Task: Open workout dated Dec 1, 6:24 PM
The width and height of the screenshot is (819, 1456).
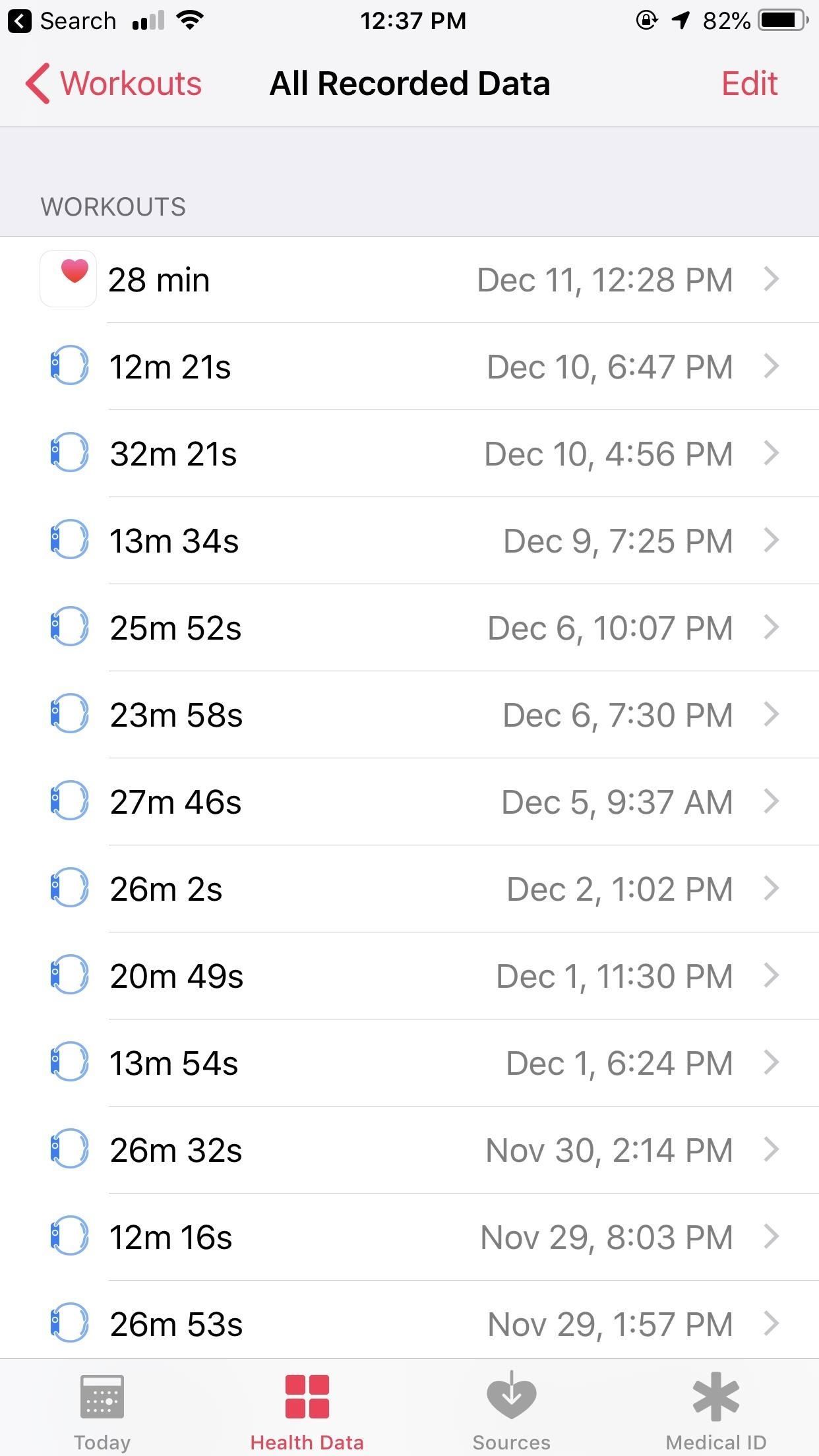Action: [409, 1063]
